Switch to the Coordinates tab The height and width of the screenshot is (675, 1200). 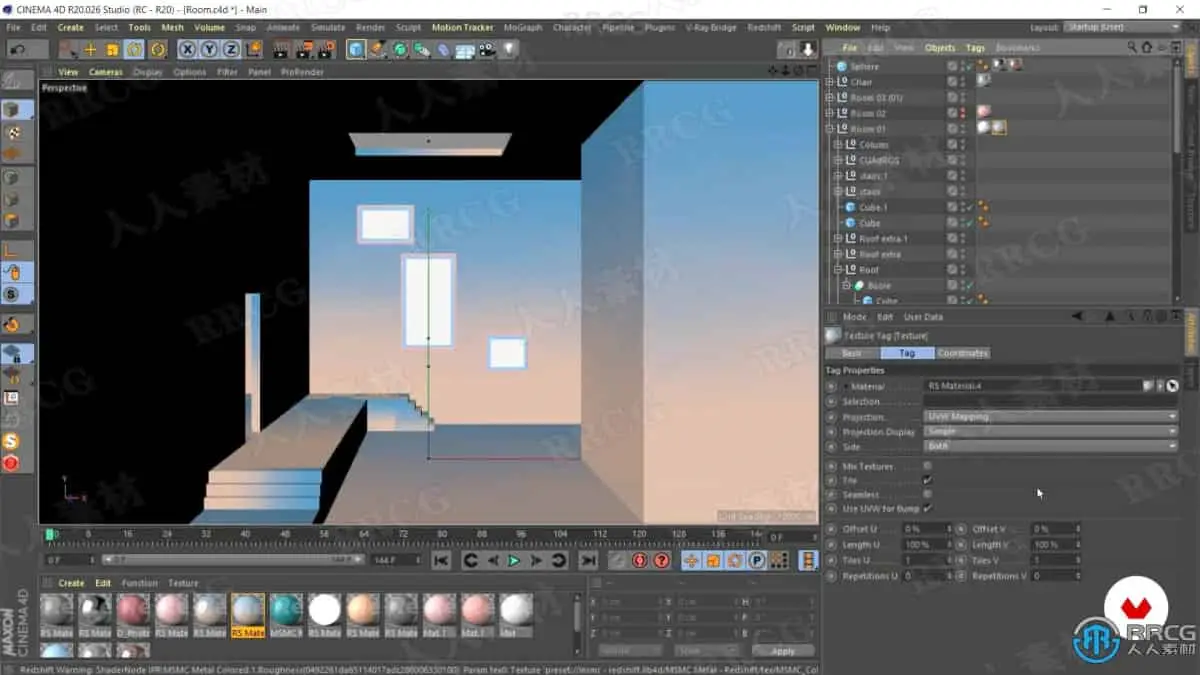point(963,353)
